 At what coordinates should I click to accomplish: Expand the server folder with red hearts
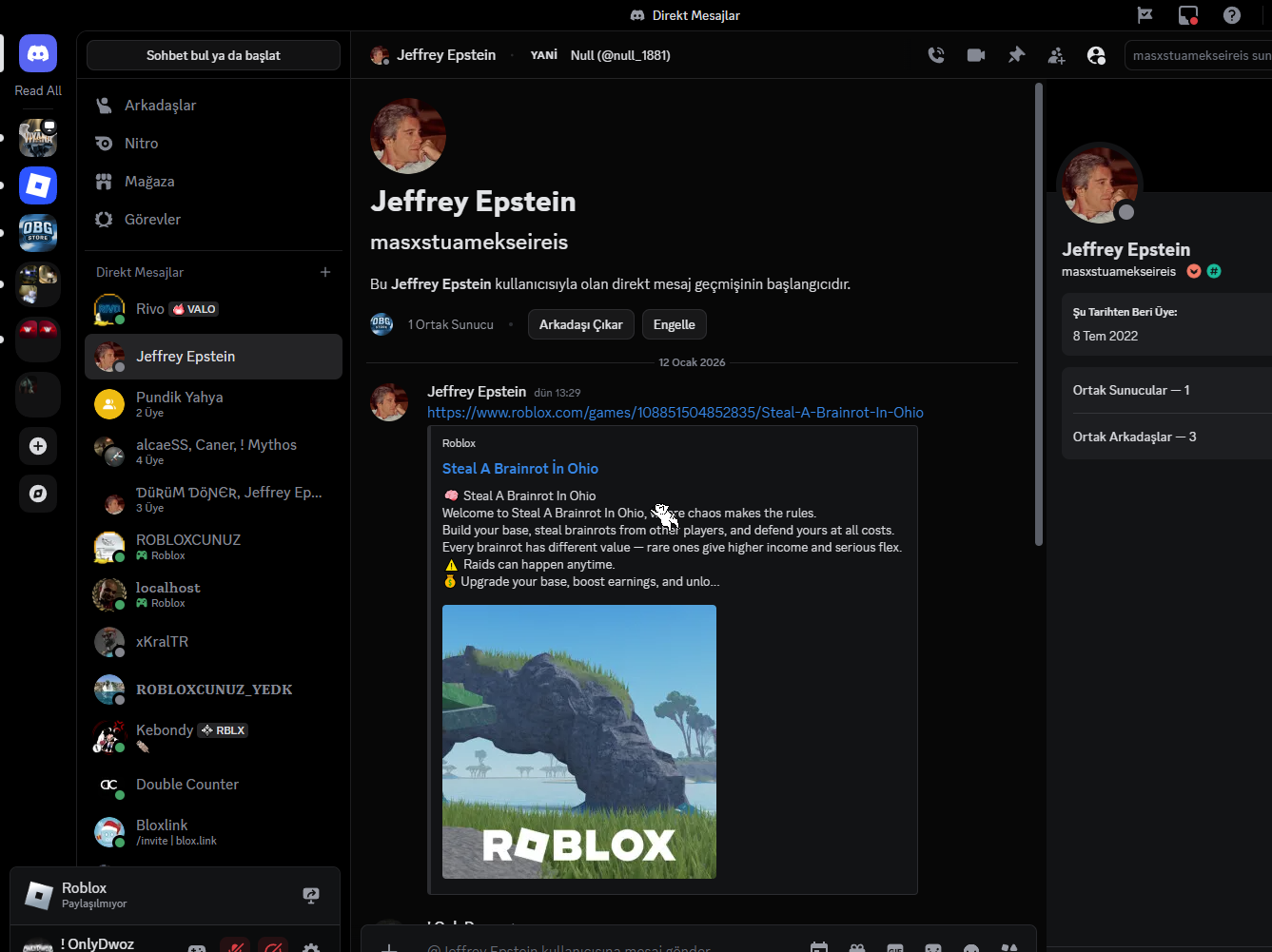point(38,340)
